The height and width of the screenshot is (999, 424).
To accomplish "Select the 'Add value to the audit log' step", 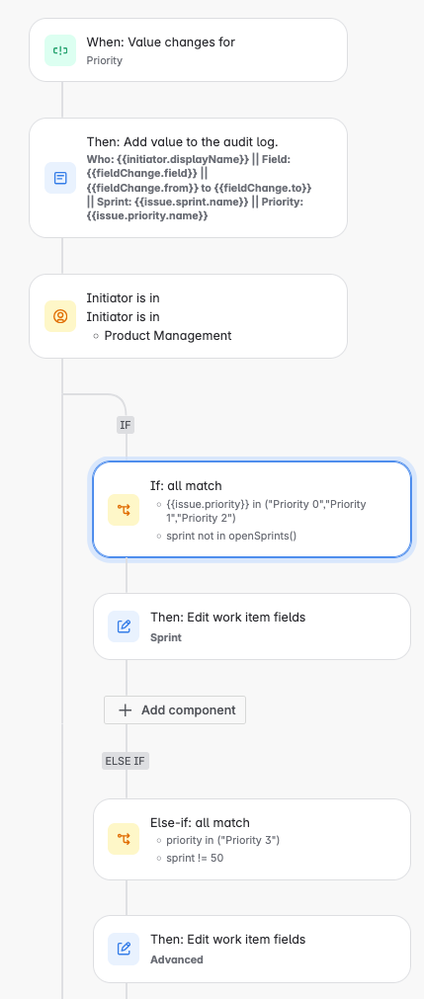I will point(188,178).
